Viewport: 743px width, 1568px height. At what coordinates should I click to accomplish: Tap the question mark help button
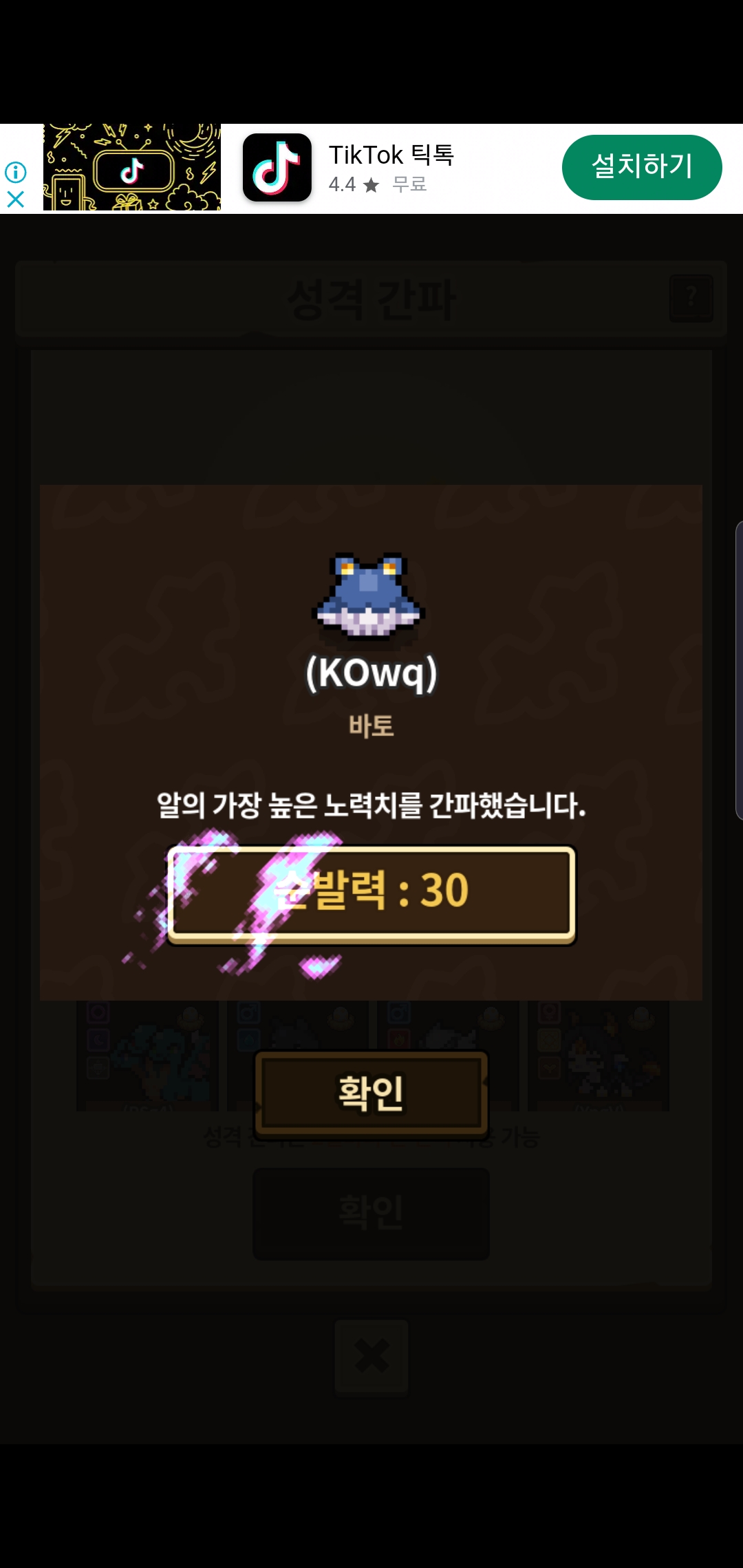[x=691, y=298]
